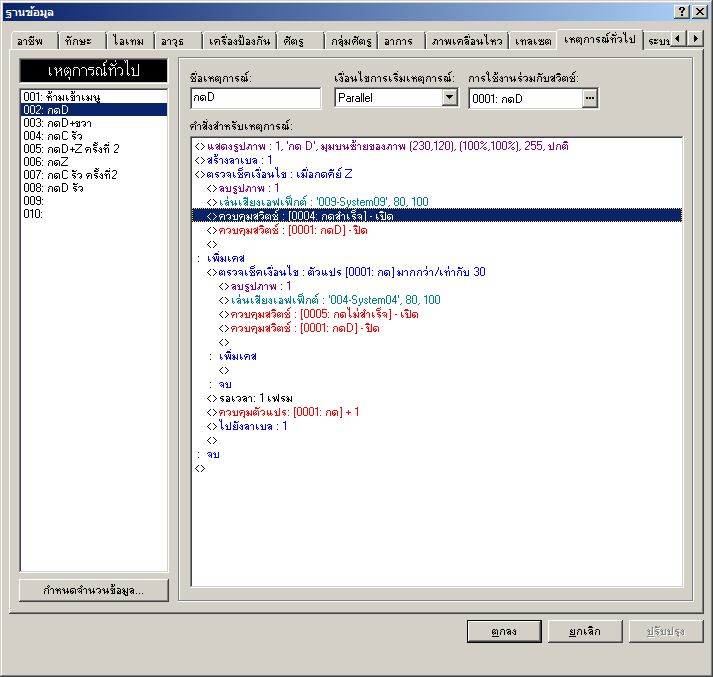Viewport: 713px width, 677px height.
Task: Open the ไอเทม tab
Action: [x=130, y=41]
